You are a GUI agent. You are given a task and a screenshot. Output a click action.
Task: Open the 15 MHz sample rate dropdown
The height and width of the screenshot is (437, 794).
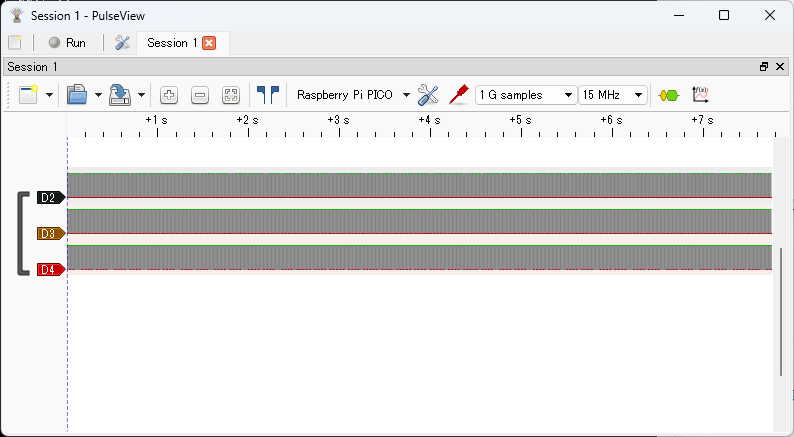click(613, 95)
